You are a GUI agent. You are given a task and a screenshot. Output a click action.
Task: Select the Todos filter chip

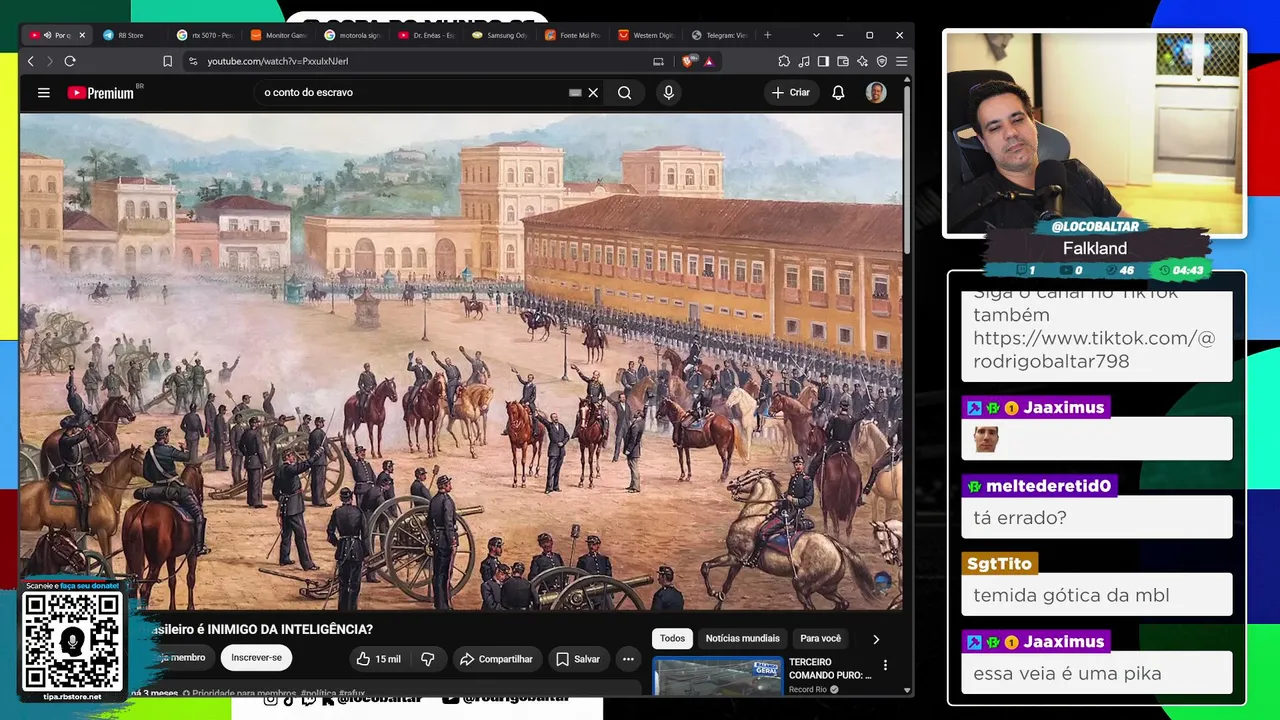click(x=673, y=639)
